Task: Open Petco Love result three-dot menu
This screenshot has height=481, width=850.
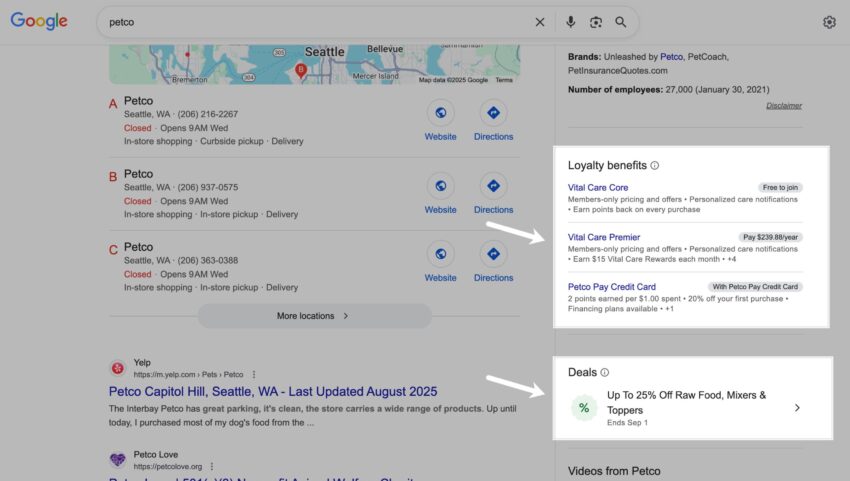Action: (x=212, y=466)
